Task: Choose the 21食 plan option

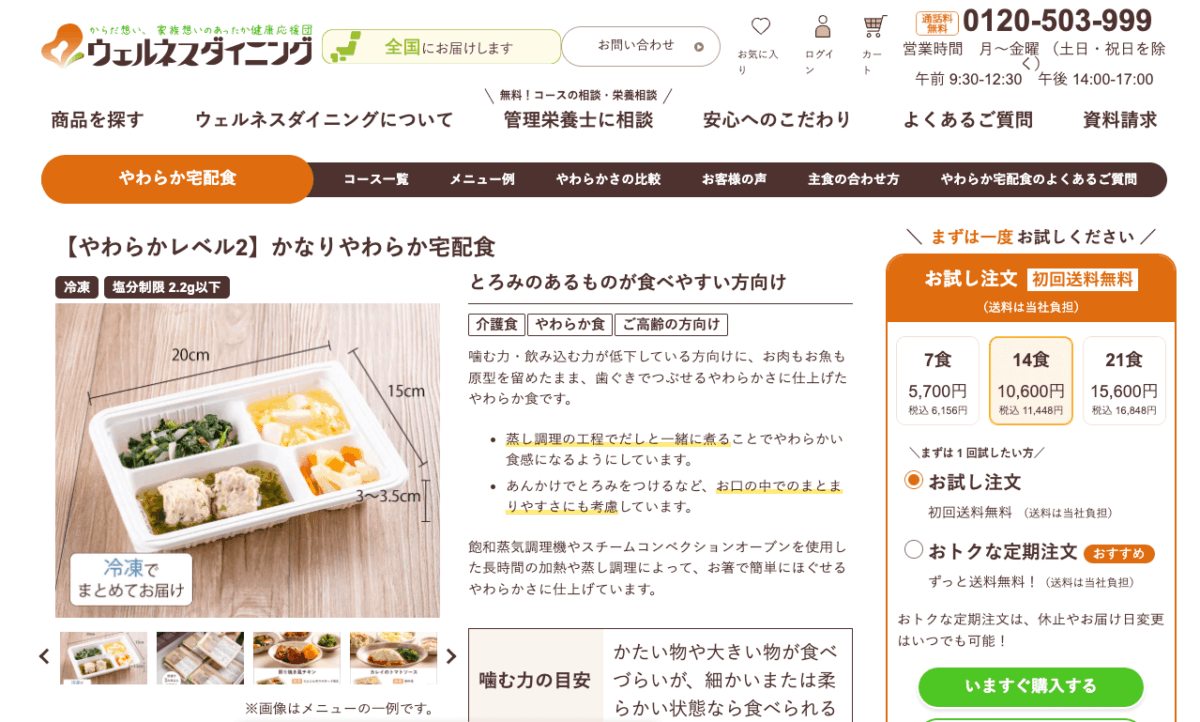Action: [x=1124, y=381]
